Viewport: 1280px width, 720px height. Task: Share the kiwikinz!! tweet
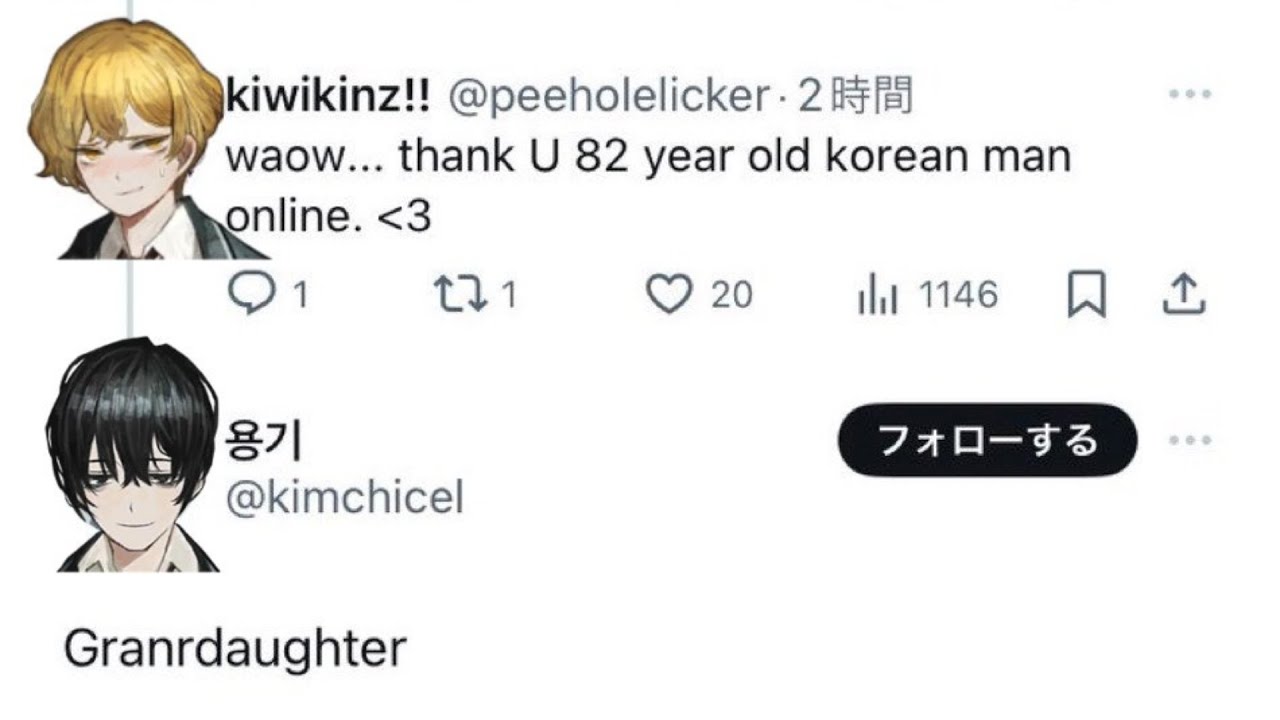click(1184, 295)
